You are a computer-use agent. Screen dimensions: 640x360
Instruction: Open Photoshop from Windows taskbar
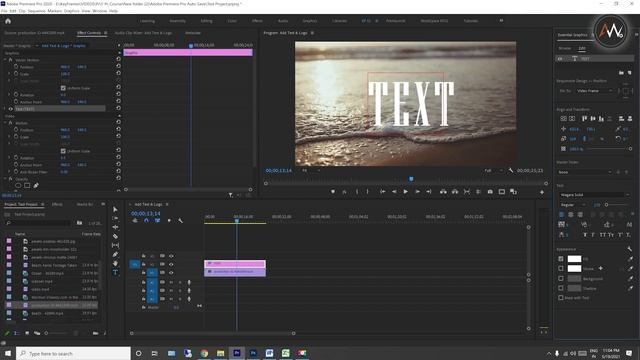pos(253,353)
